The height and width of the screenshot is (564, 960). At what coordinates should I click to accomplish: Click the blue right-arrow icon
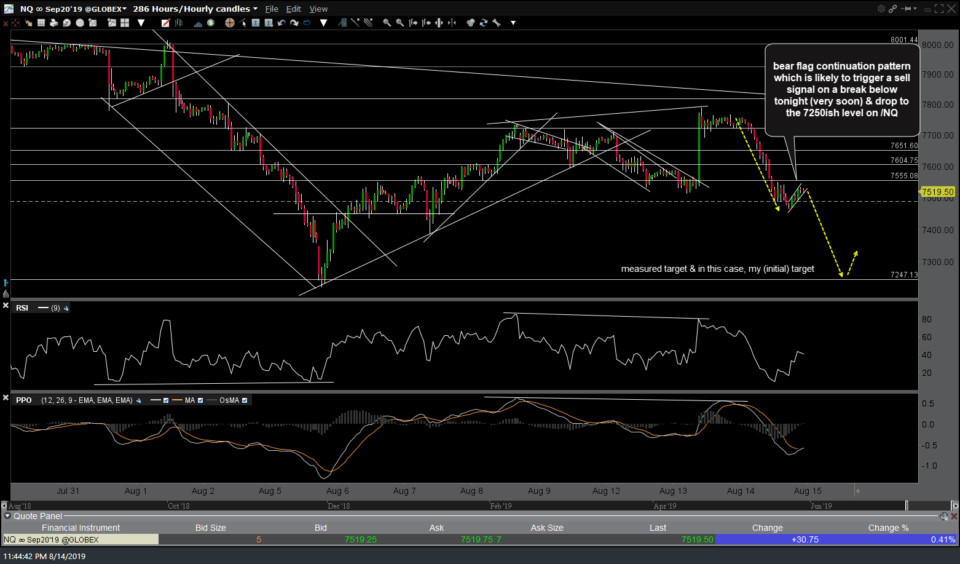(307, 23)
